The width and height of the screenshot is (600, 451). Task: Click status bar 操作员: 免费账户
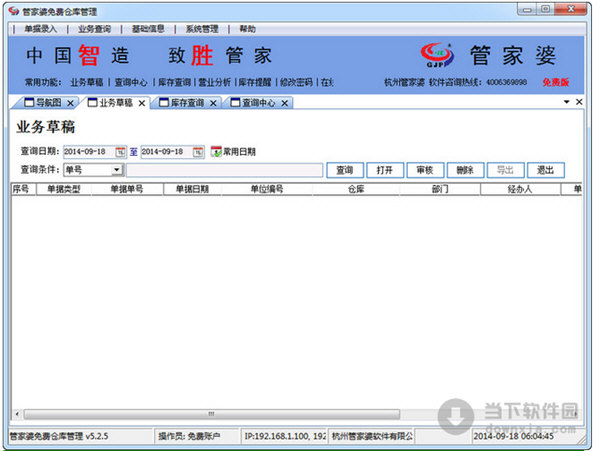click(189, 436)
